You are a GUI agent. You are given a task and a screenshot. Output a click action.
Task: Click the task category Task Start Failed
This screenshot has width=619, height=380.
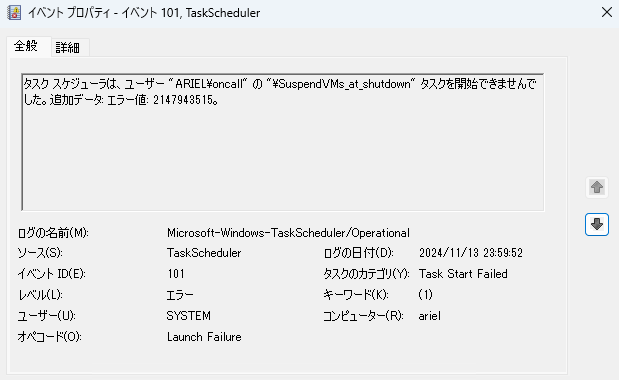[x=463, y=274]
